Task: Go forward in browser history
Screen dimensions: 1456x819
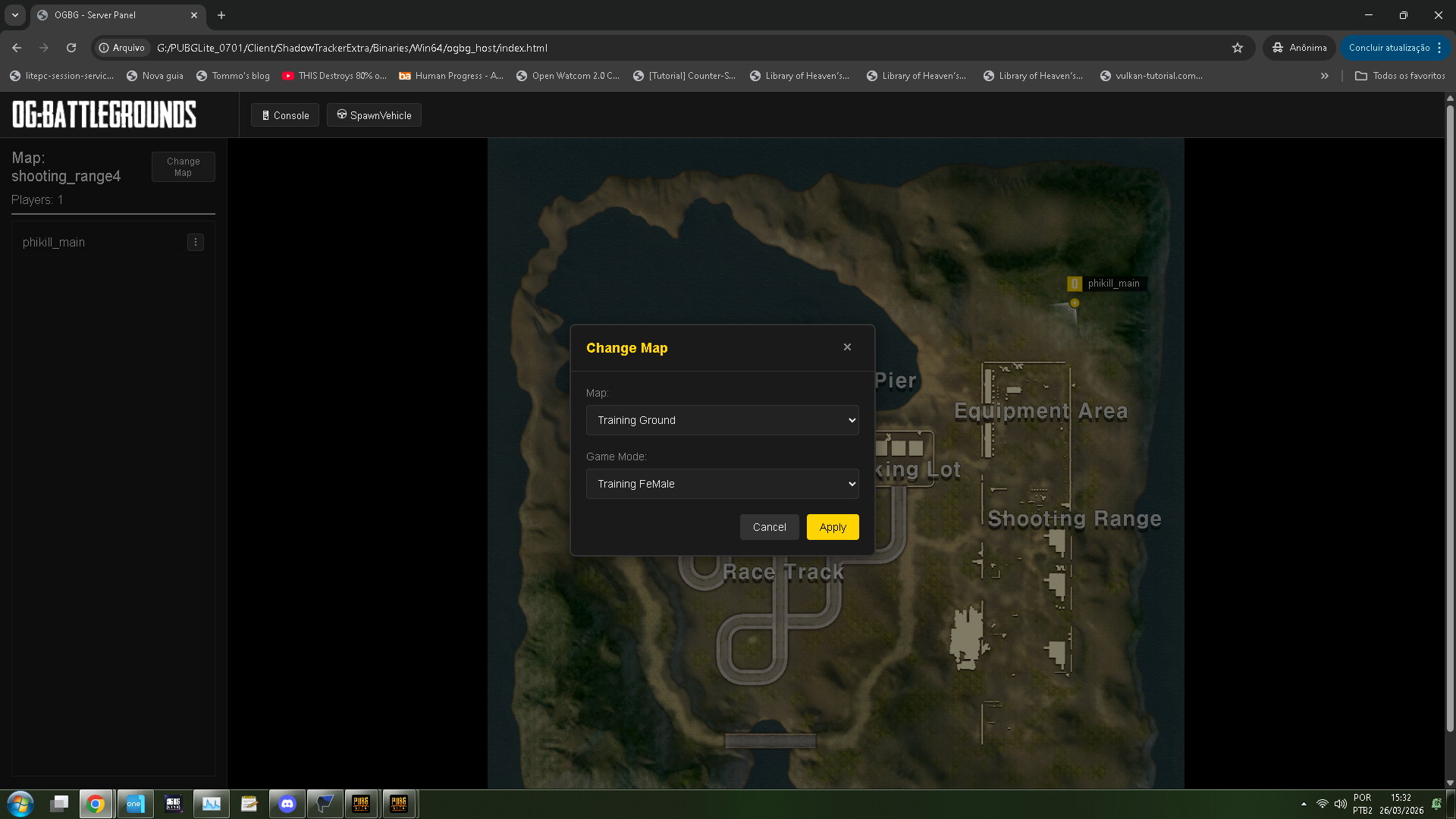Action: pos(44,48)
